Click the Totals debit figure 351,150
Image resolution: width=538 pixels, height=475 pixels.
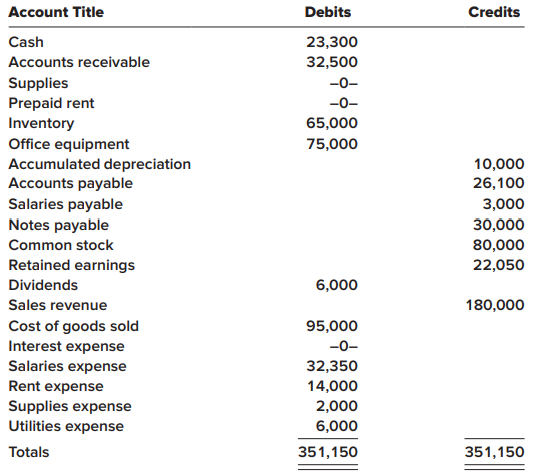point(328,452)
